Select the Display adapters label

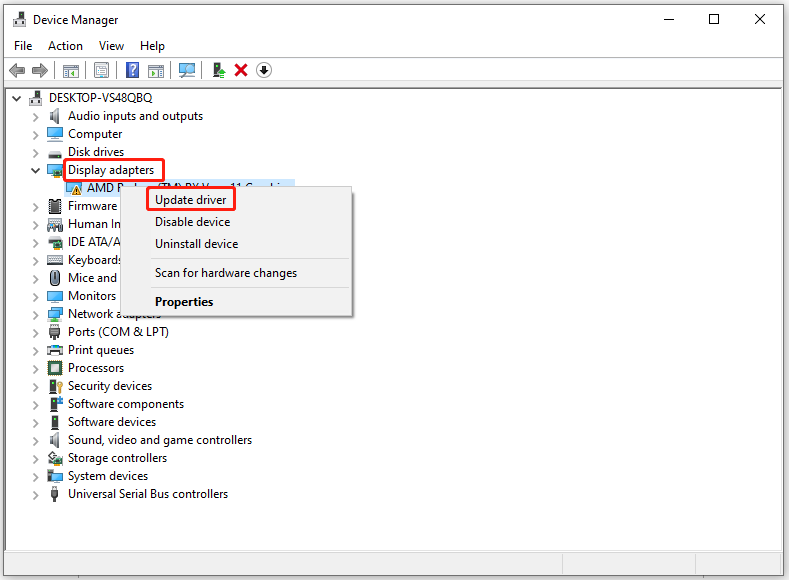point(111,170)
